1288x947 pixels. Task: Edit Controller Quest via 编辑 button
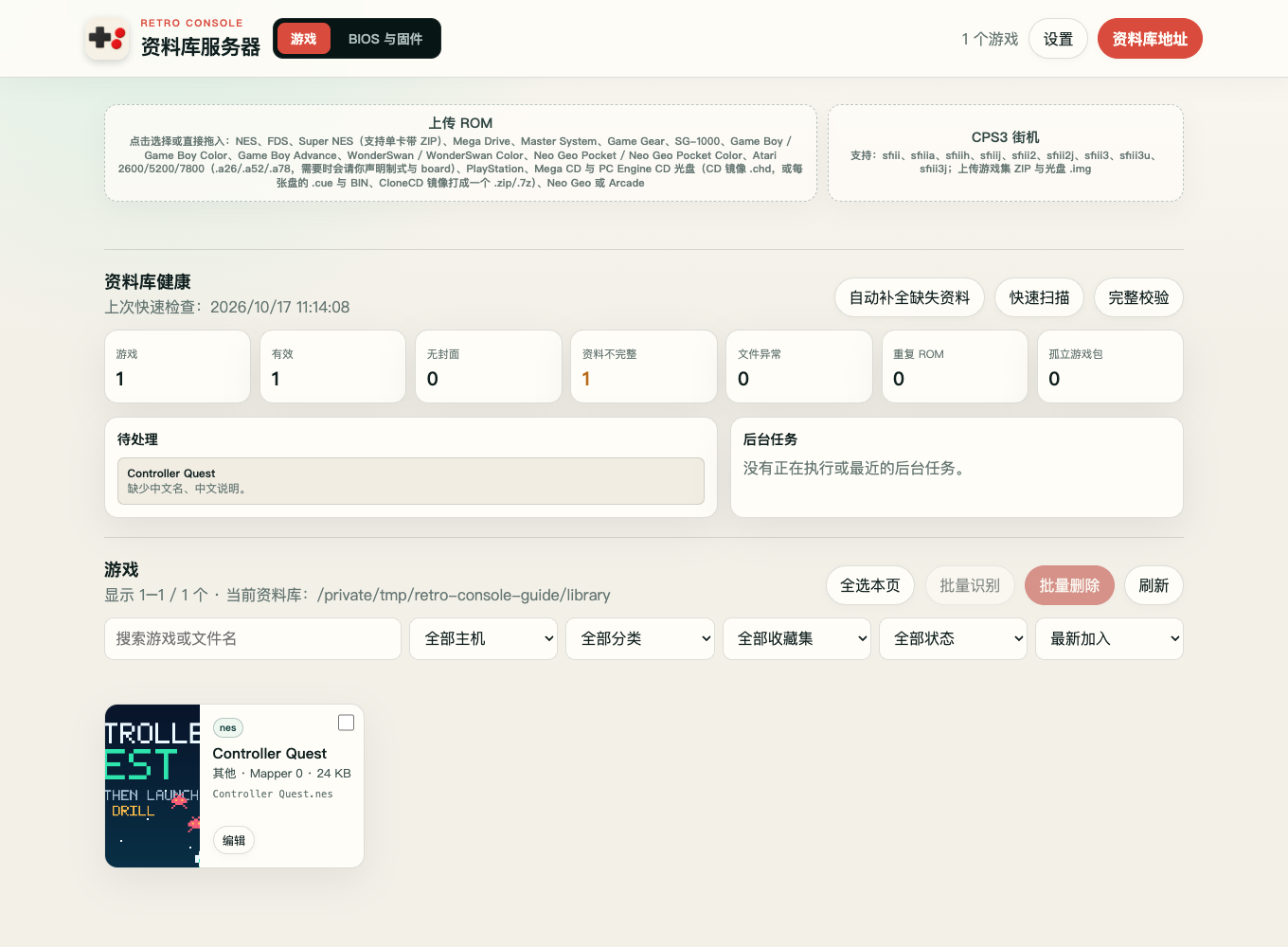tap(234, 840)
